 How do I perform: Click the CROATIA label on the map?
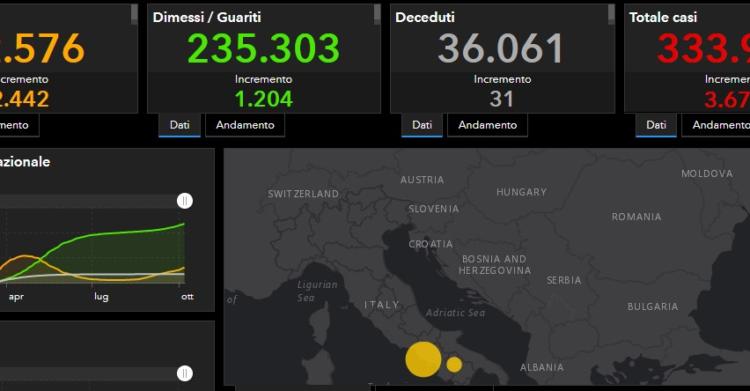pyautogui.click(x=430, y=244)
